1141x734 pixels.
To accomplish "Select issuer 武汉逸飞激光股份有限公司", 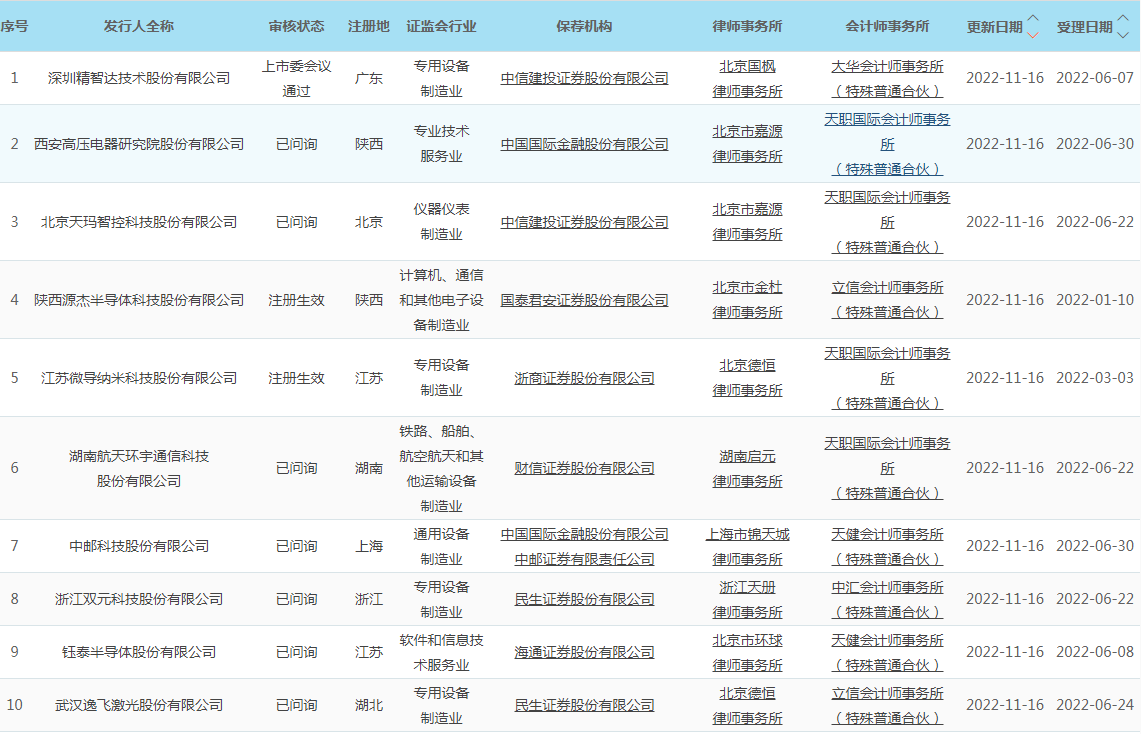I will tap(139, 705).
